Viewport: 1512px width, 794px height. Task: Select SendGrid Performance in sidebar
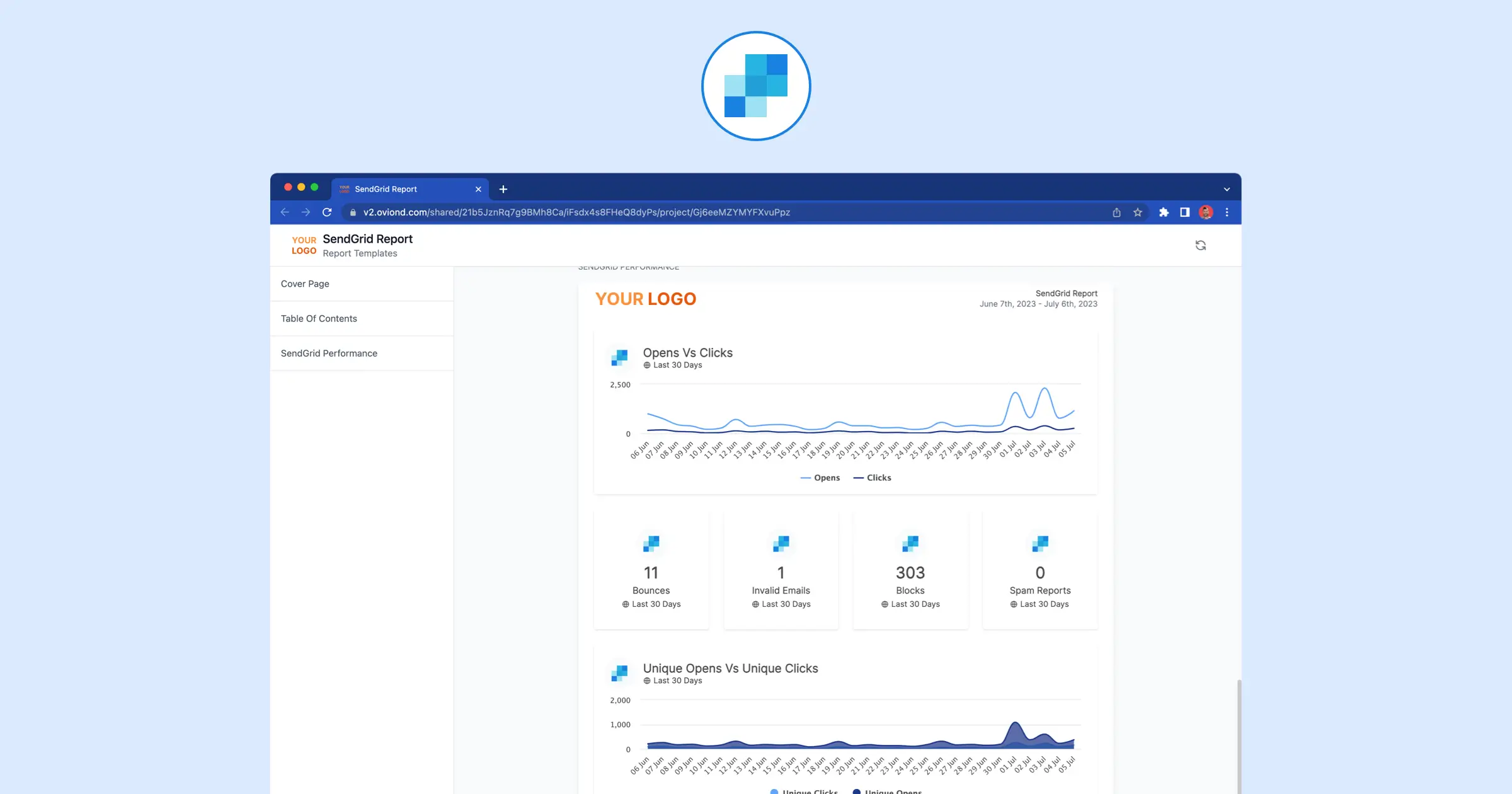(x=362, y=354)
